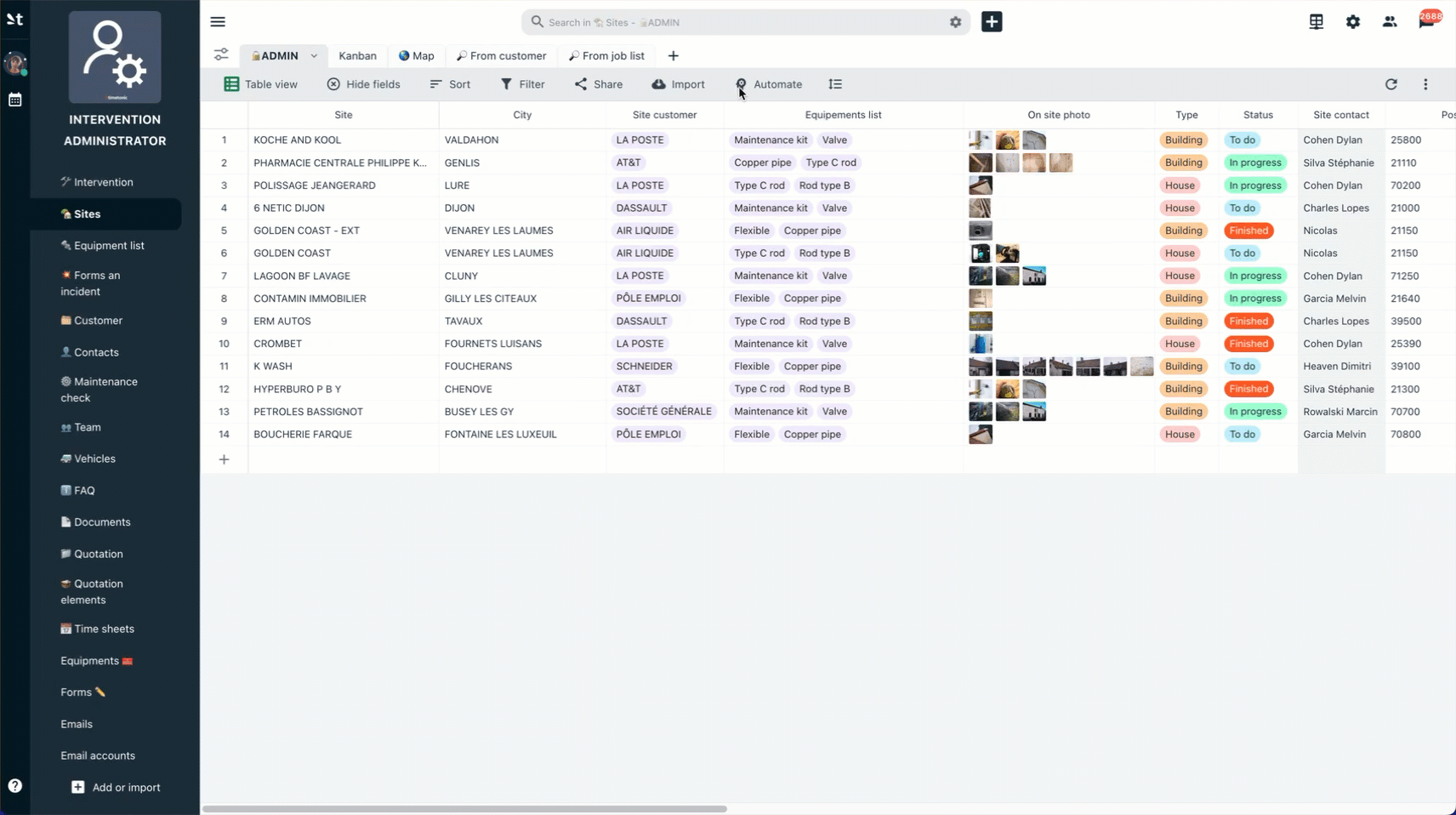The height and width of the screenshot is (815, 1456).
Task: Open the settings gear in top bar
Action: click(1352, 22)
